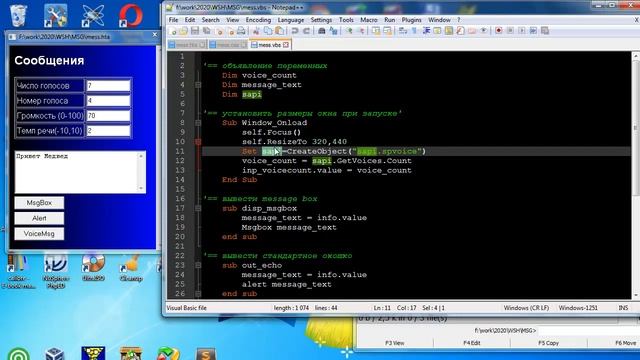Click the Alert button
This screenshot has height=360, width=640.
[x=39, y=218]
